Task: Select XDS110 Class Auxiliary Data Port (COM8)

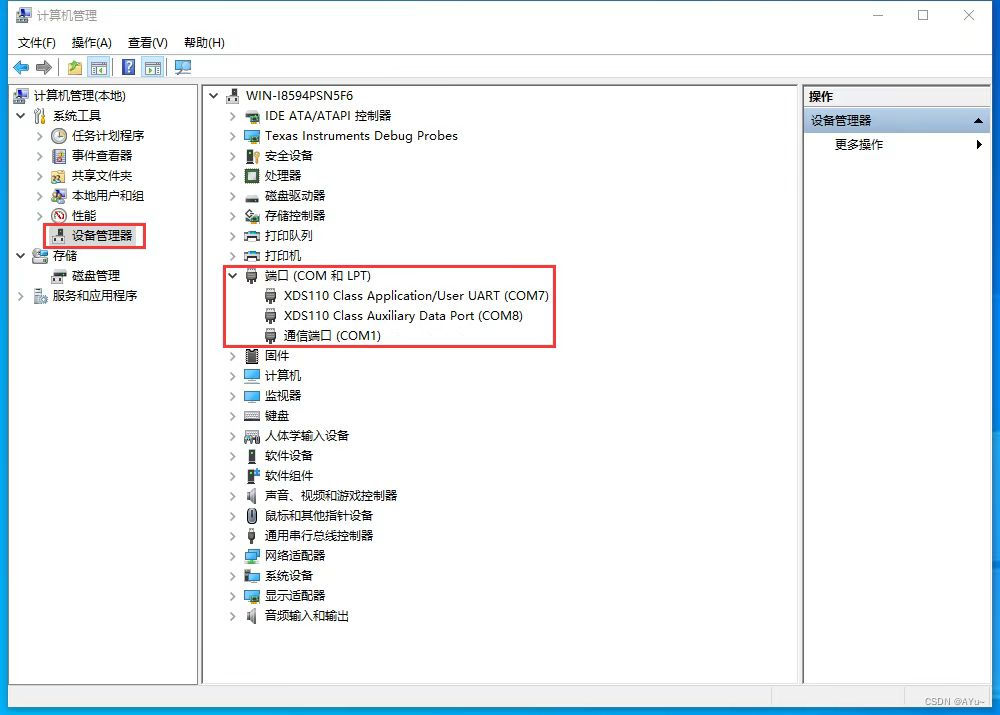Action: [x=403, y=316]
